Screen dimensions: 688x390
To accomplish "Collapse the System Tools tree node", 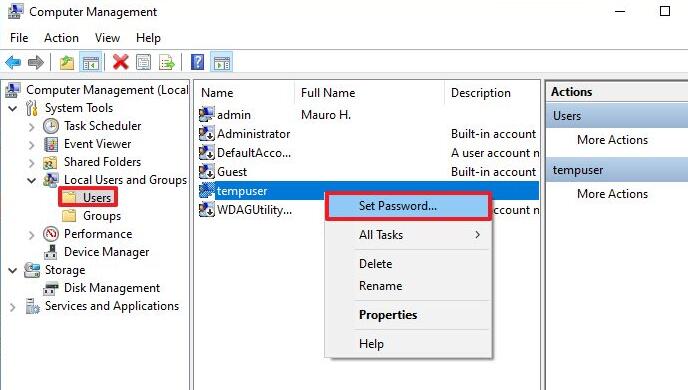I will point(13,108).
